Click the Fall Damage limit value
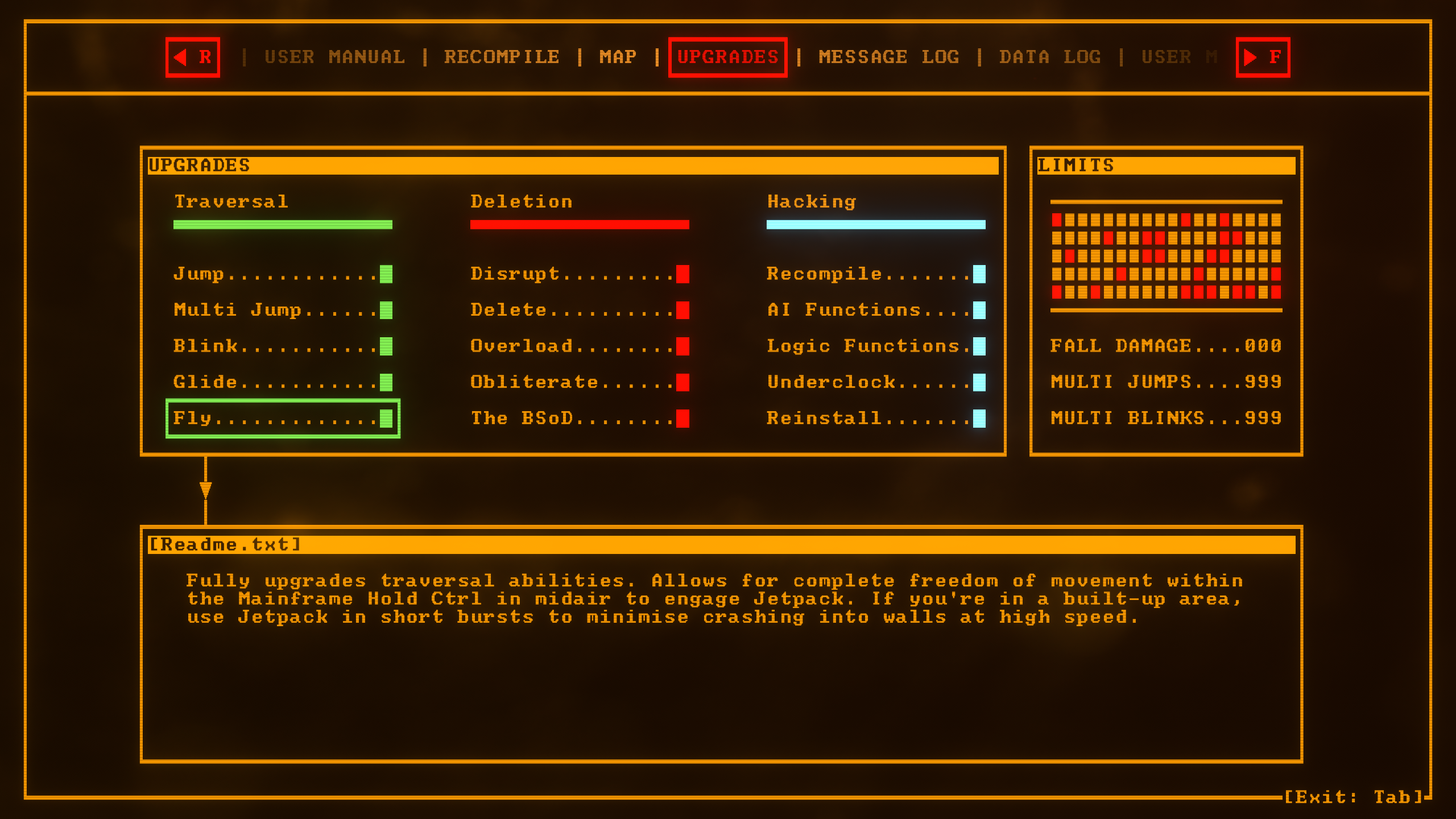 point(1263,346)
